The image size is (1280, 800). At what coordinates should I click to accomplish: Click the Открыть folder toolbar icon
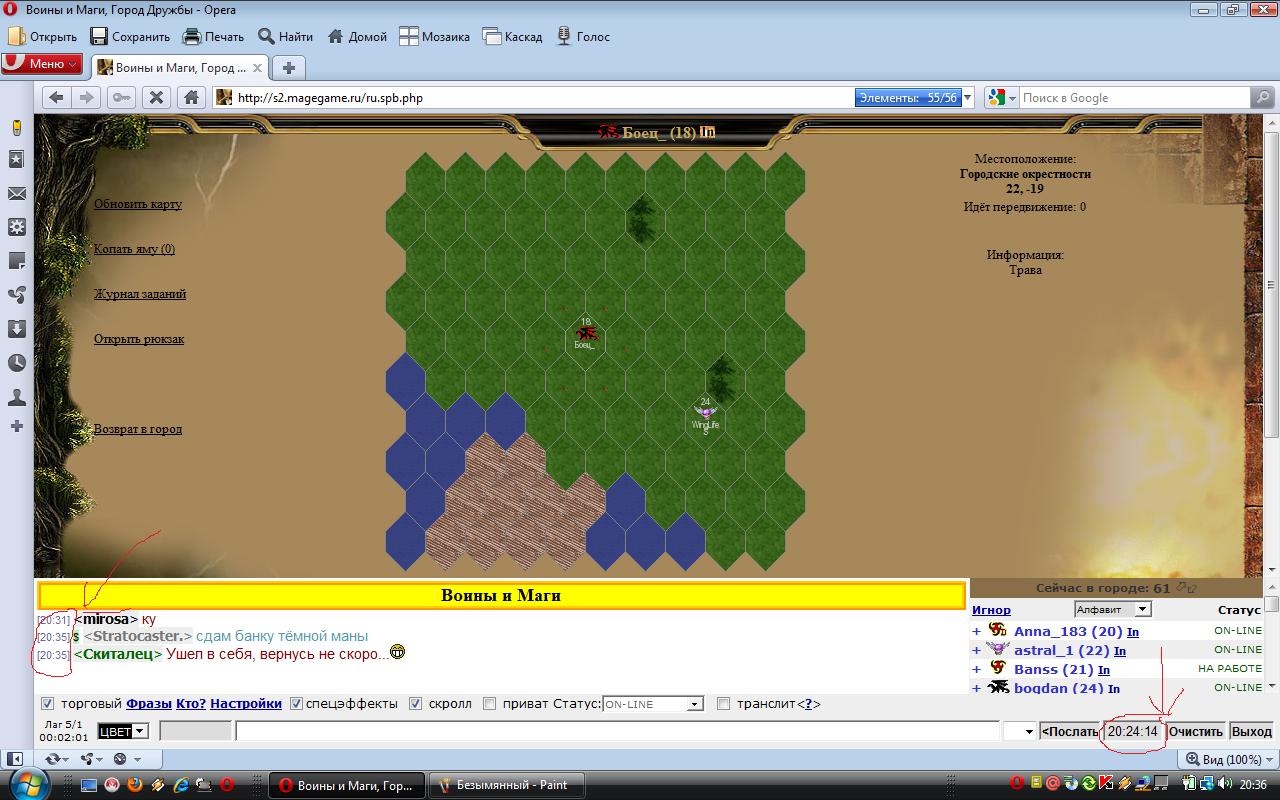[17, 36]
